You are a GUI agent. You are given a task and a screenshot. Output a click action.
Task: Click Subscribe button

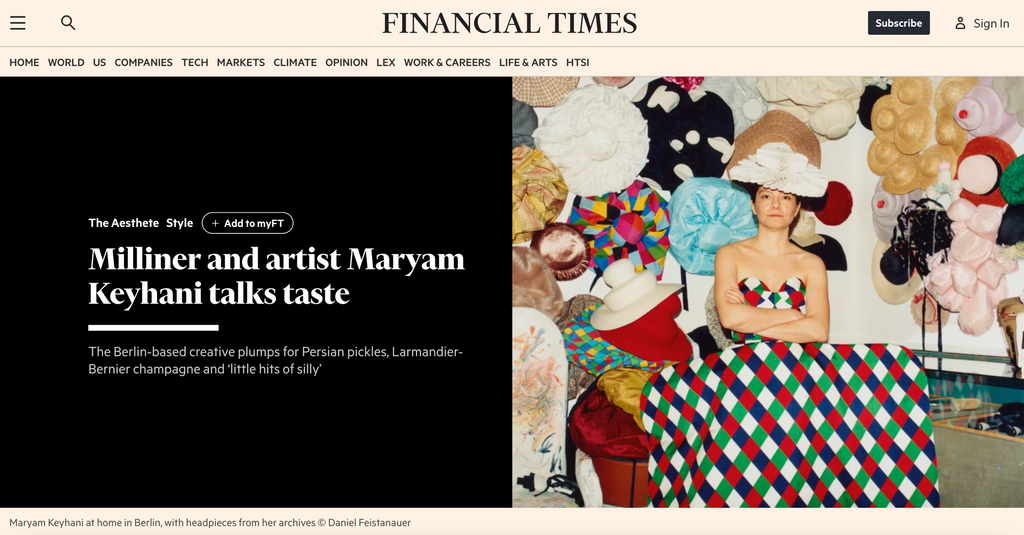[899, 23]
